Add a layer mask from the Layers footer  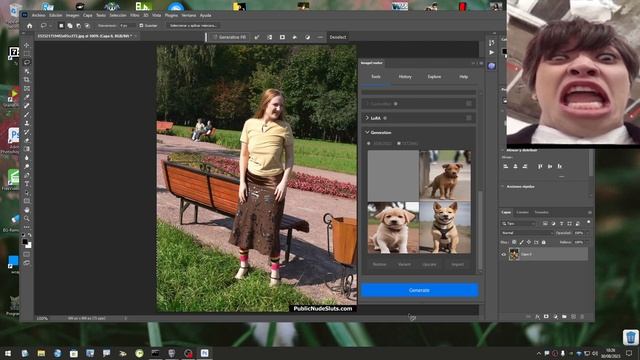point(546,316)
